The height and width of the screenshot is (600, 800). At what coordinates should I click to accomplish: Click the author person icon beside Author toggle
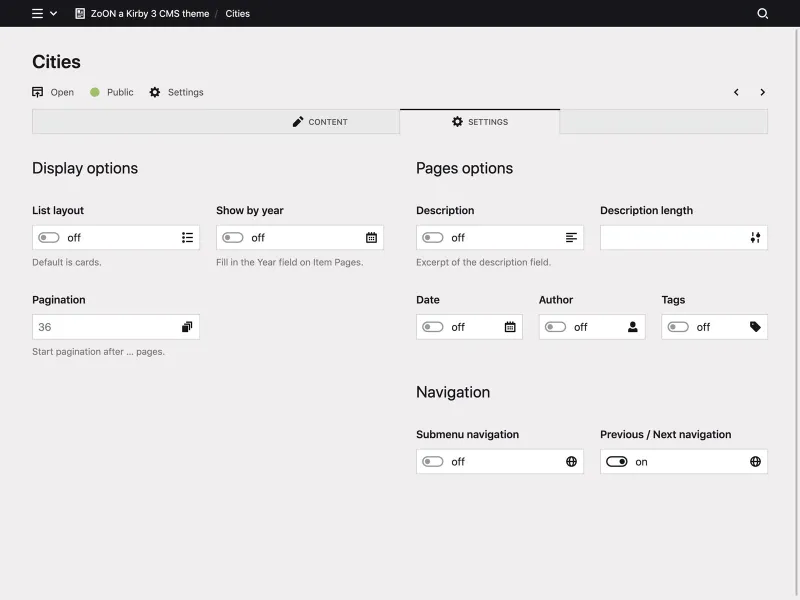pos(632,326)
